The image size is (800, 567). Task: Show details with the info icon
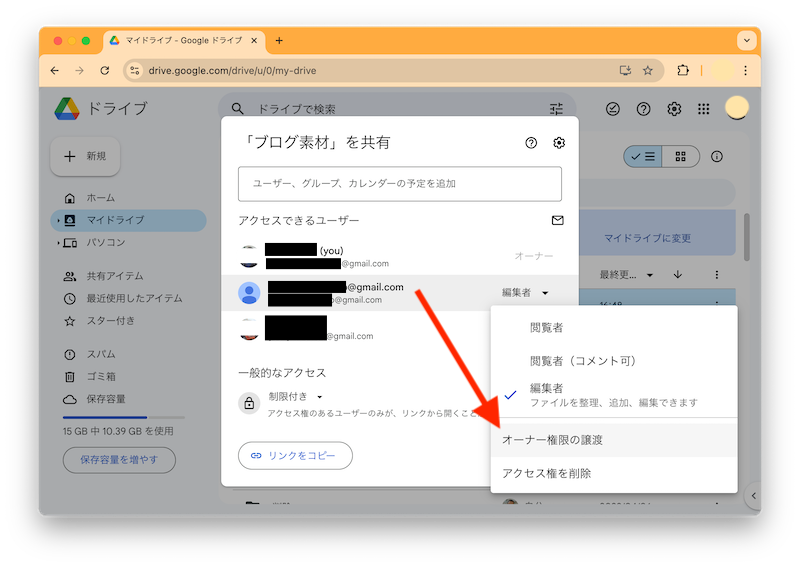pos(717,157)
